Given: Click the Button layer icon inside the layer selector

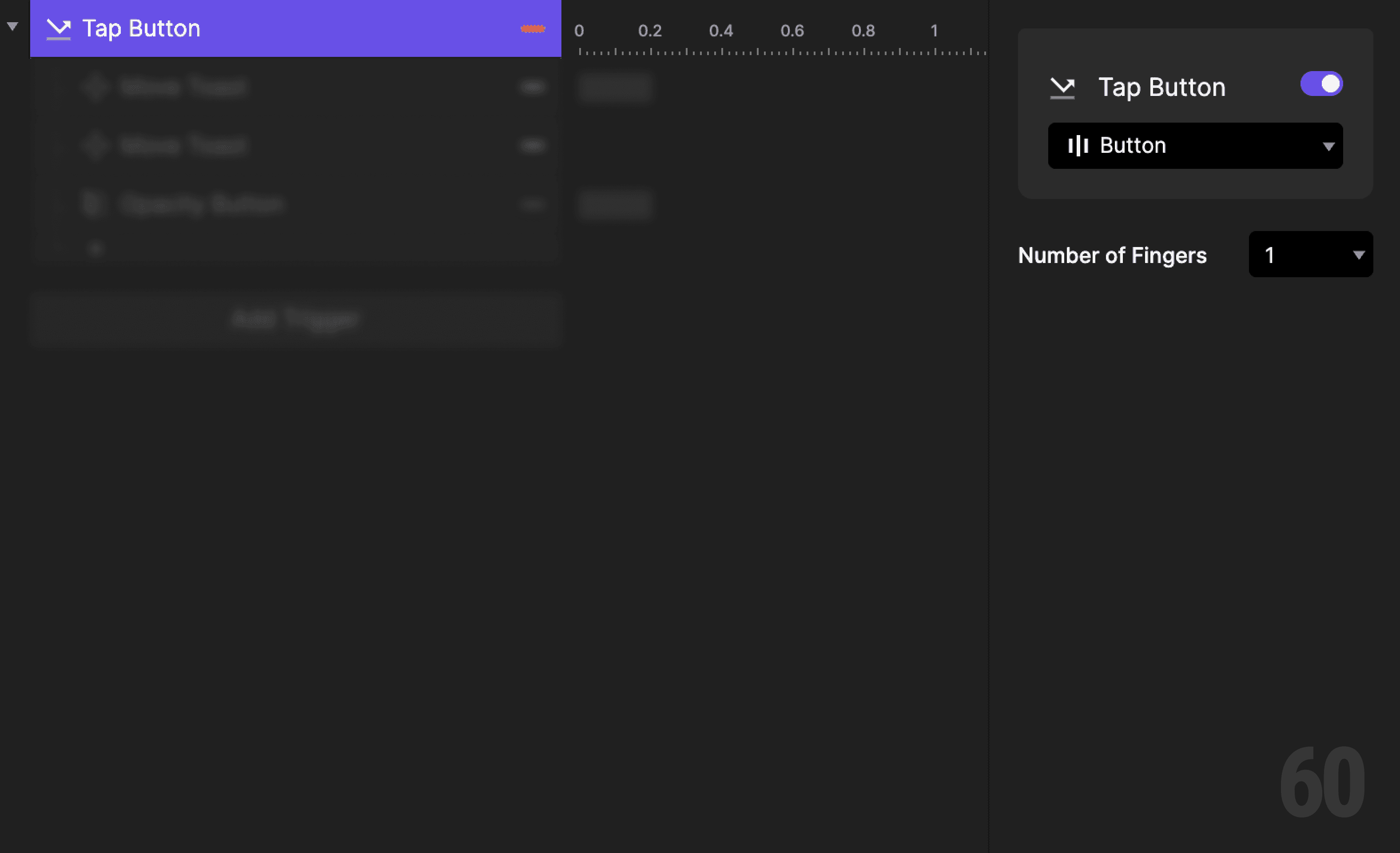Looking at the screenshot, I should [x=1079, y=145].
